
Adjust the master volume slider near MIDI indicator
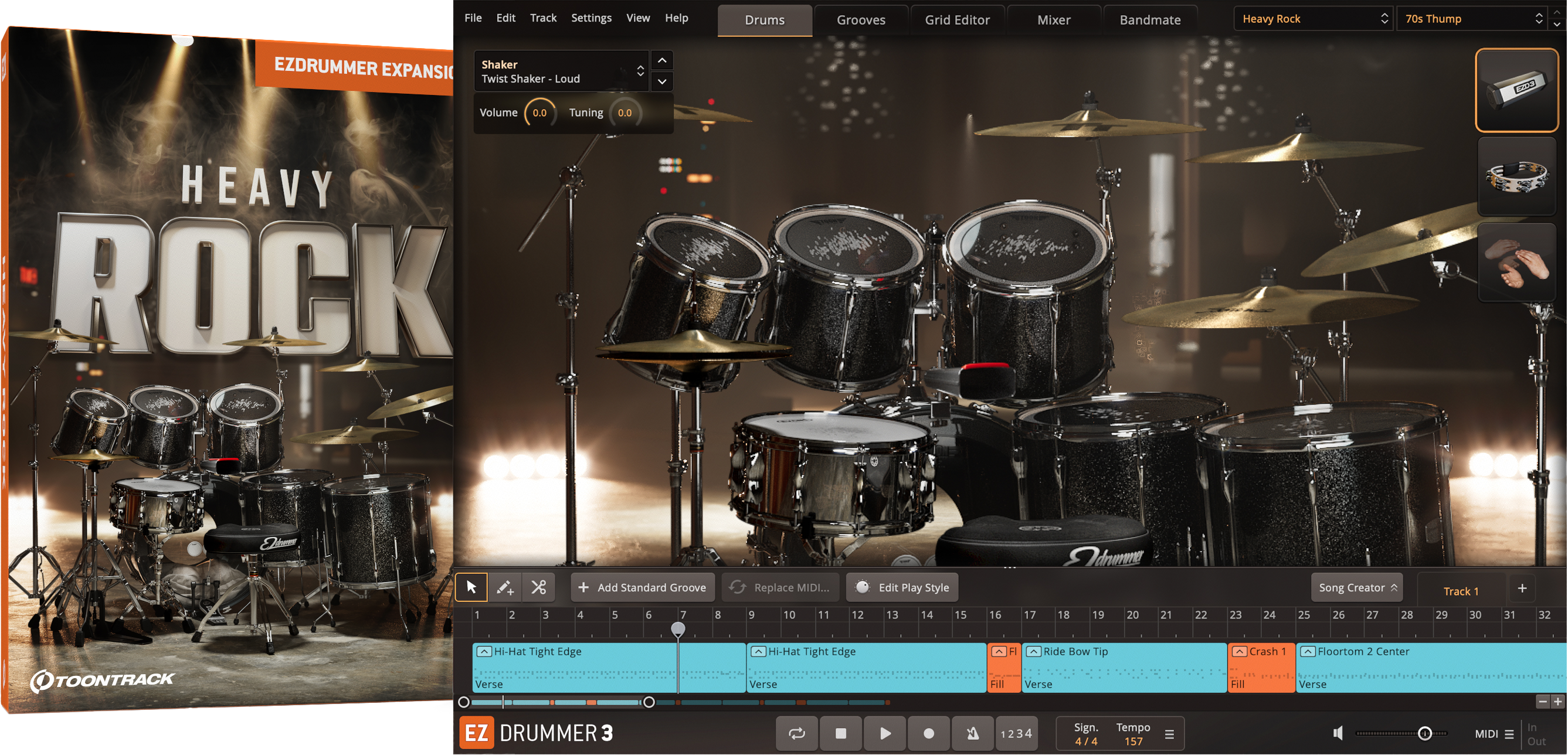(x=1424, y=733)
